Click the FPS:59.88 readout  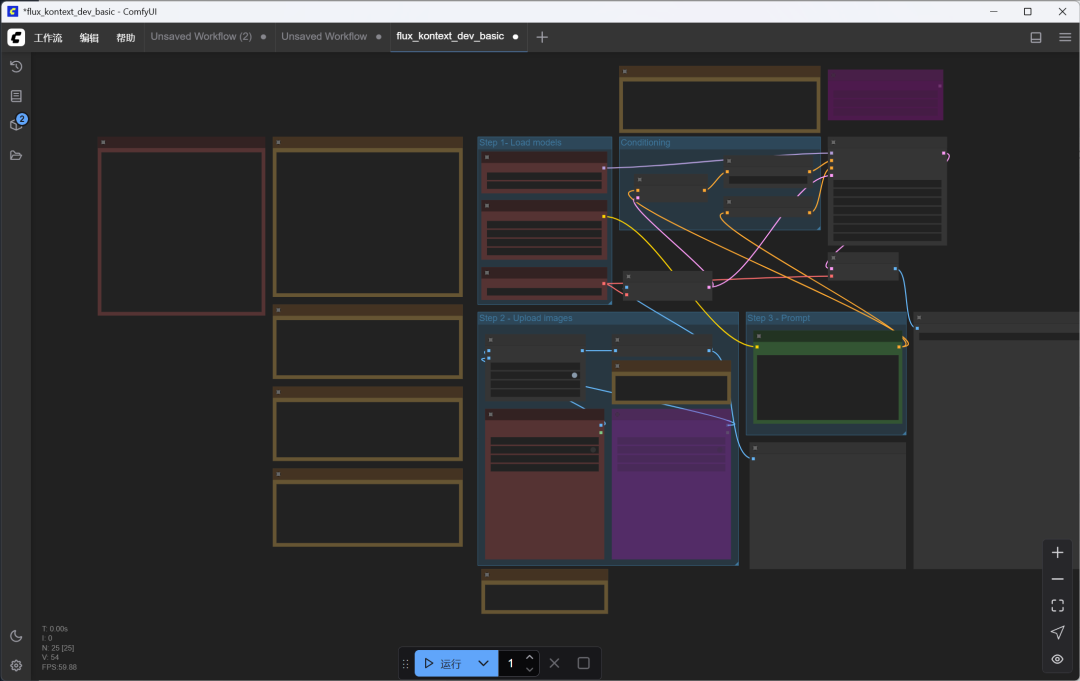(x=59, y=667)
